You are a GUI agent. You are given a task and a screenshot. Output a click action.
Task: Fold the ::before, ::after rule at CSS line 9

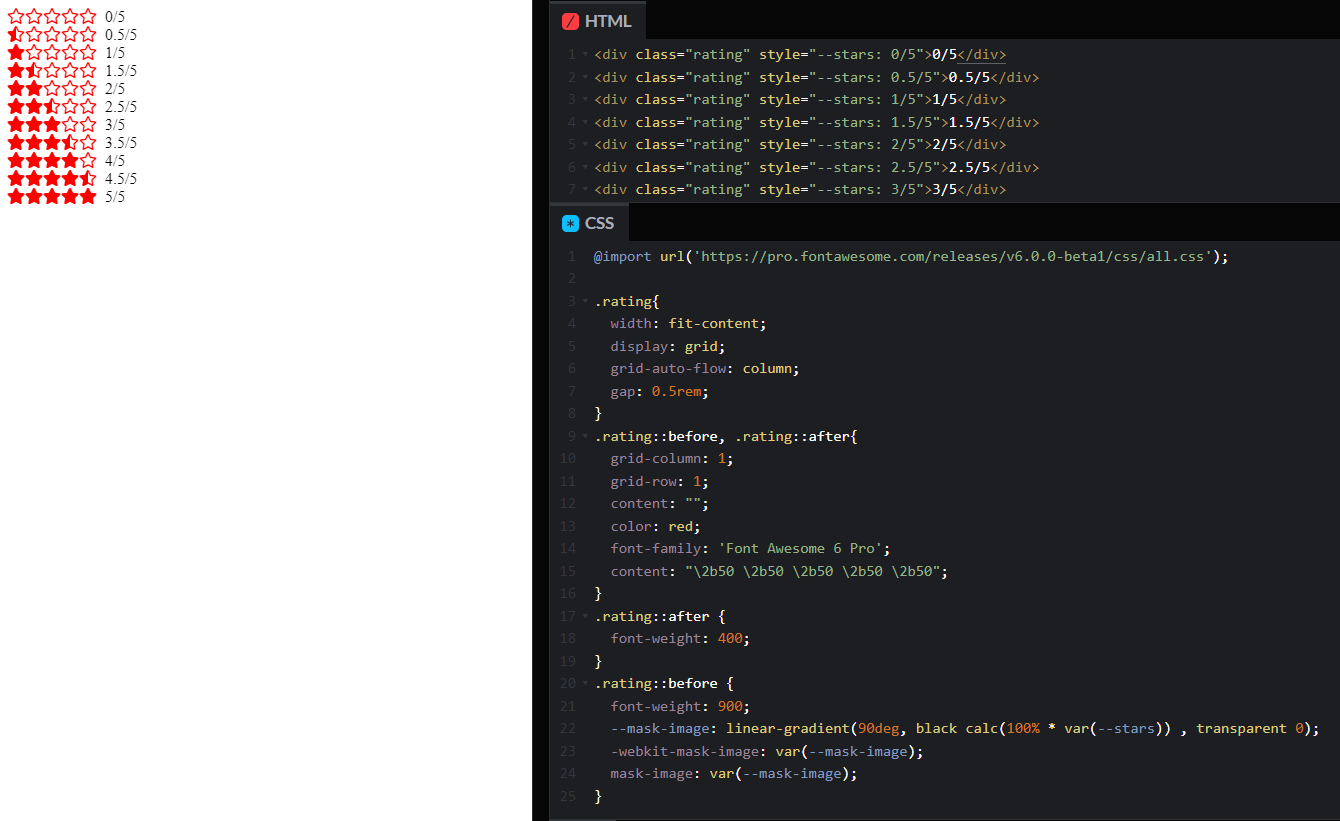(585, 436)
